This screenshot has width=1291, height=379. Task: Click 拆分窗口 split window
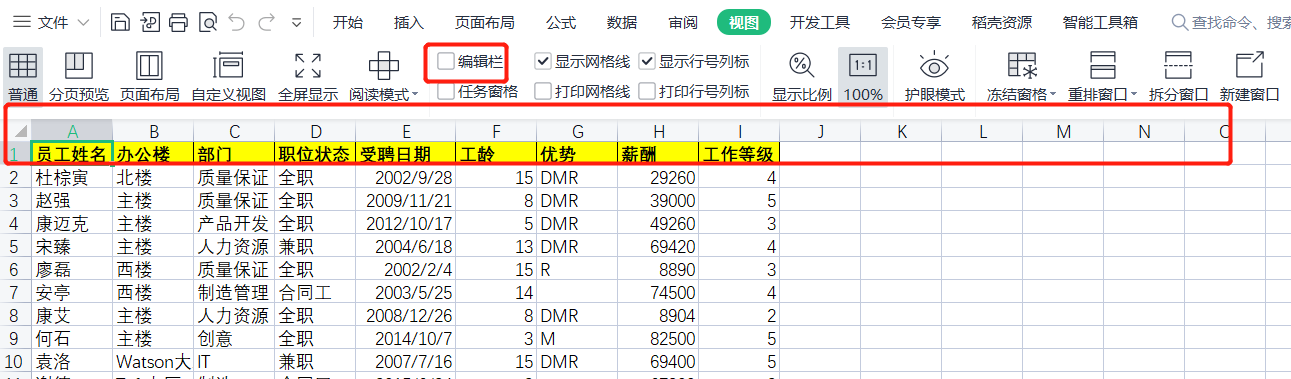tap(1178, 76)
